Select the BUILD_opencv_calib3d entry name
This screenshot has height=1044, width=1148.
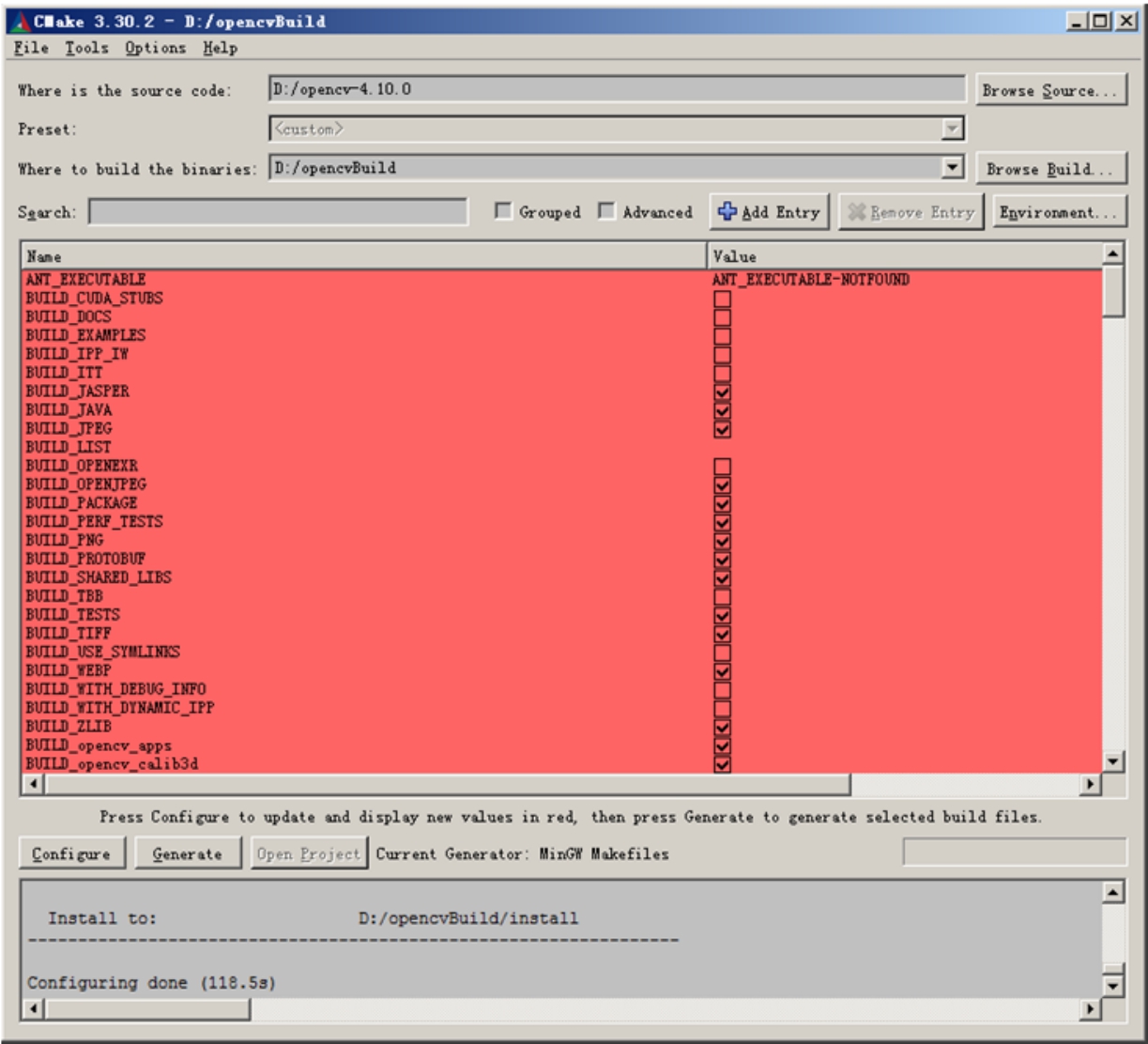pos(112,764)
